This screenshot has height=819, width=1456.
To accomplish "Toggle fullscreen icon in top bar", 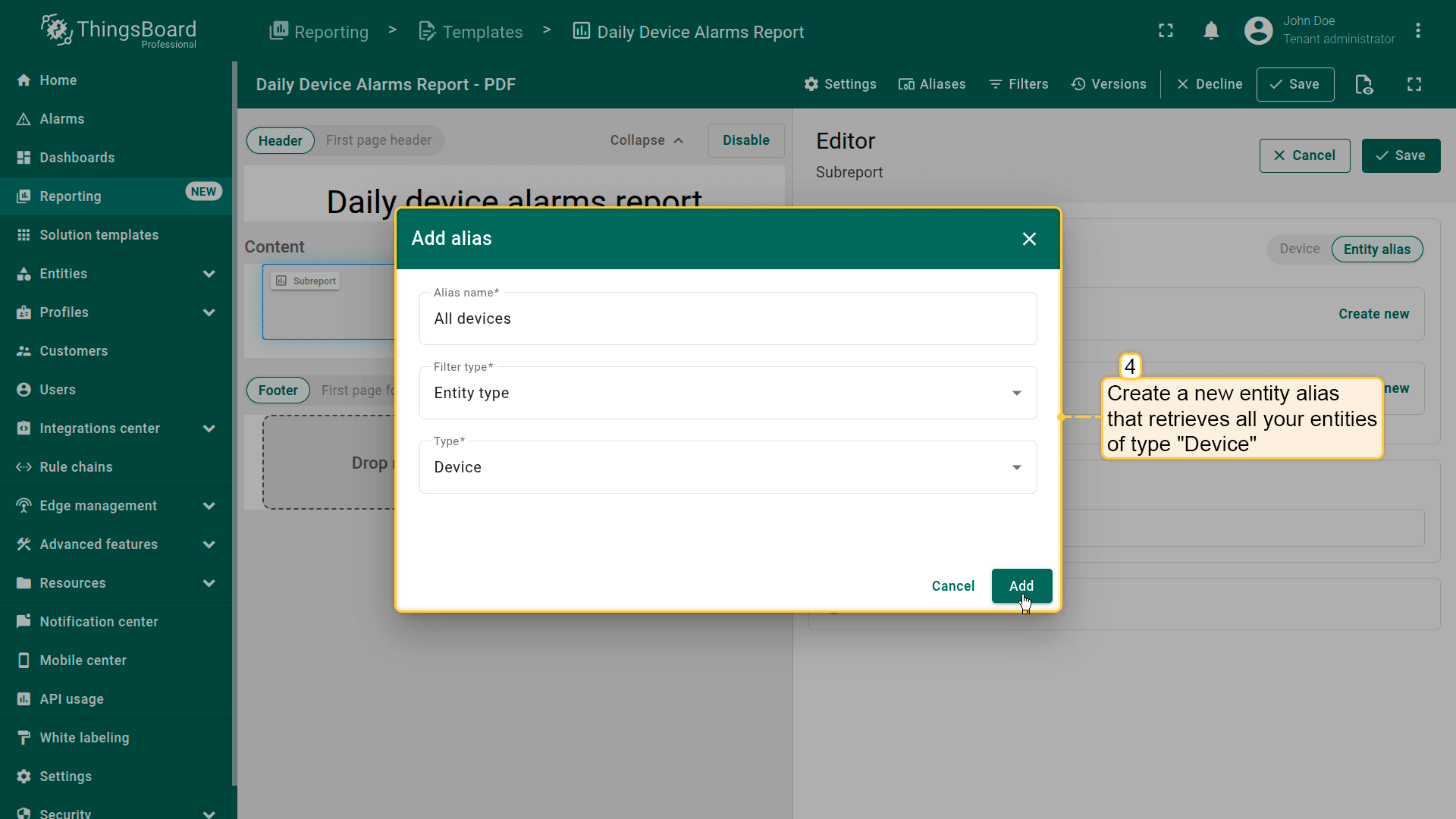I will pos(1166,31).
